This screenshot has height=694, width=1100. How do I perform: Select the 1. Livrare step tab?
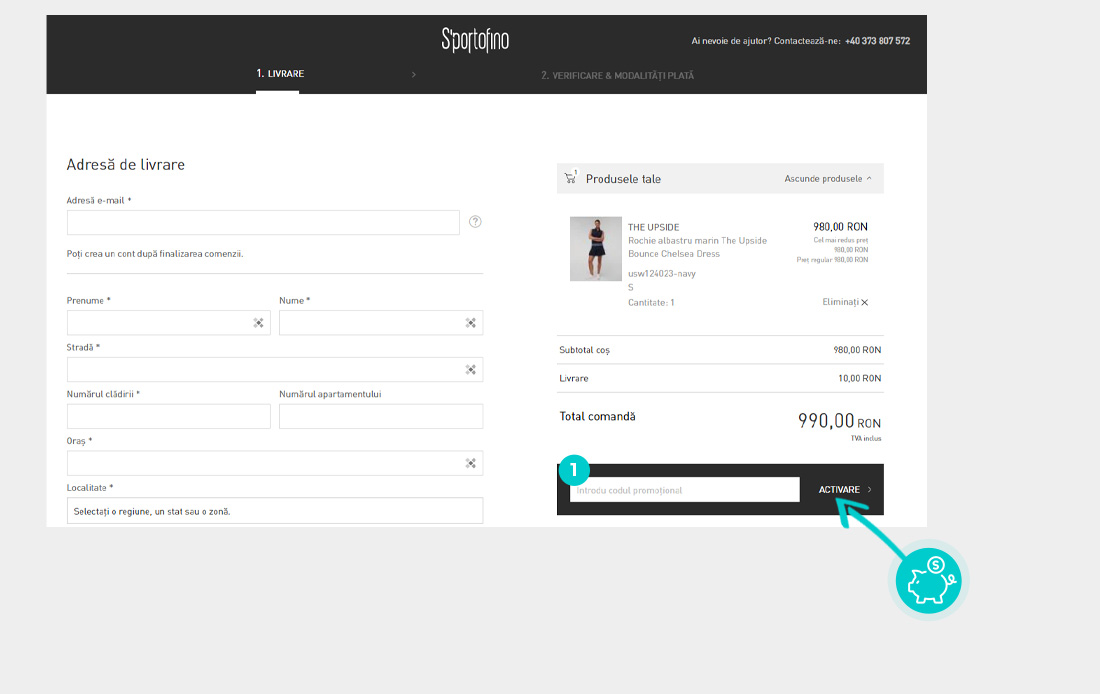[279, 75]
